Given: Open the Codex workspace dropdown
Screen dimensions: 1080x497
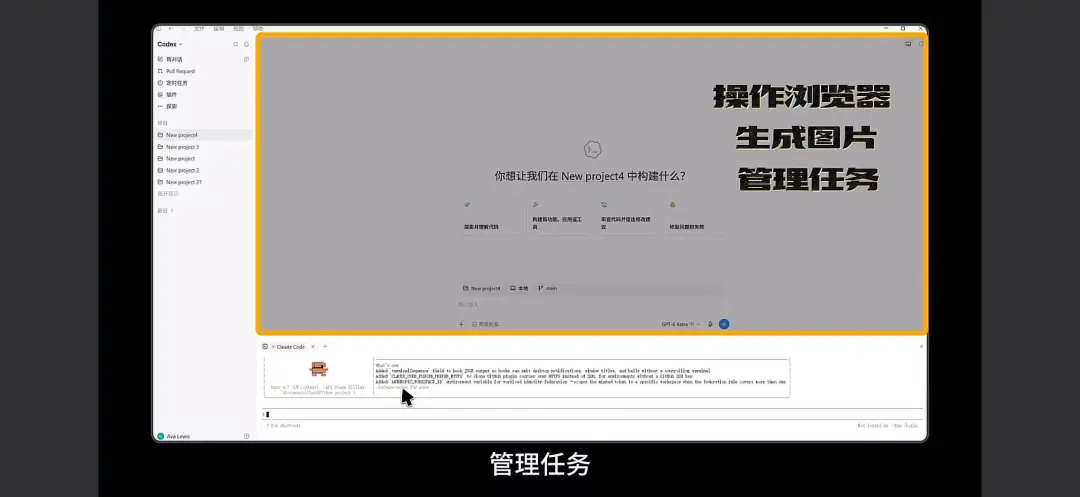Looking at the screenshot, I should 170,44.
